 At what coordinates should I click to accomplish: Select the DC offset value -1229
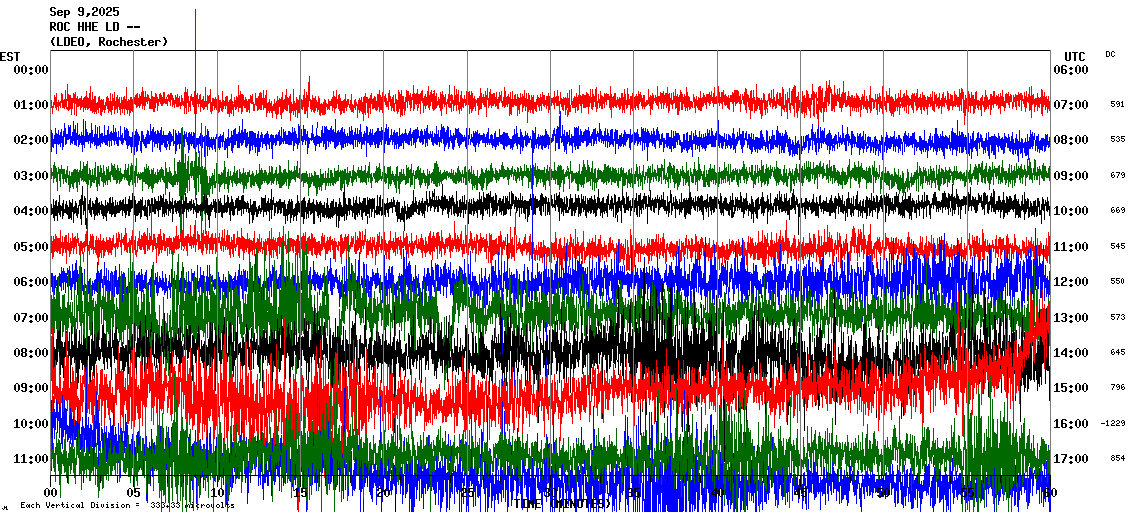1113,423
